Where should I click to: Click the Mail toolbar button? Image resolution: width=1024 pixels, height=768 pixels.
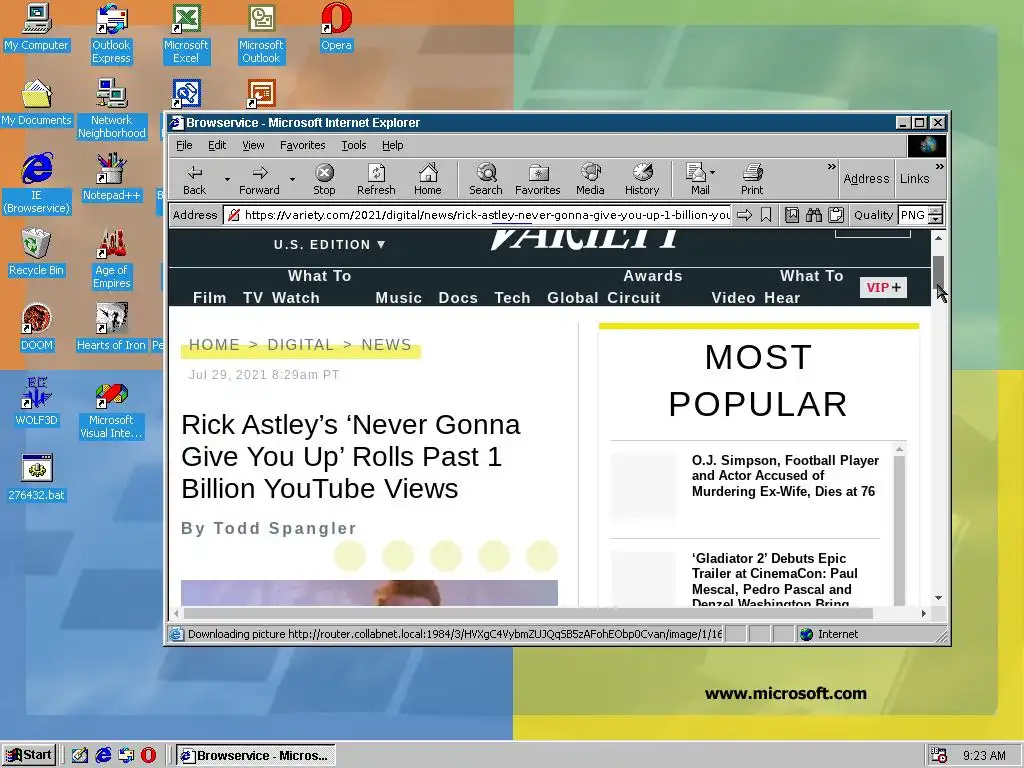697,180
